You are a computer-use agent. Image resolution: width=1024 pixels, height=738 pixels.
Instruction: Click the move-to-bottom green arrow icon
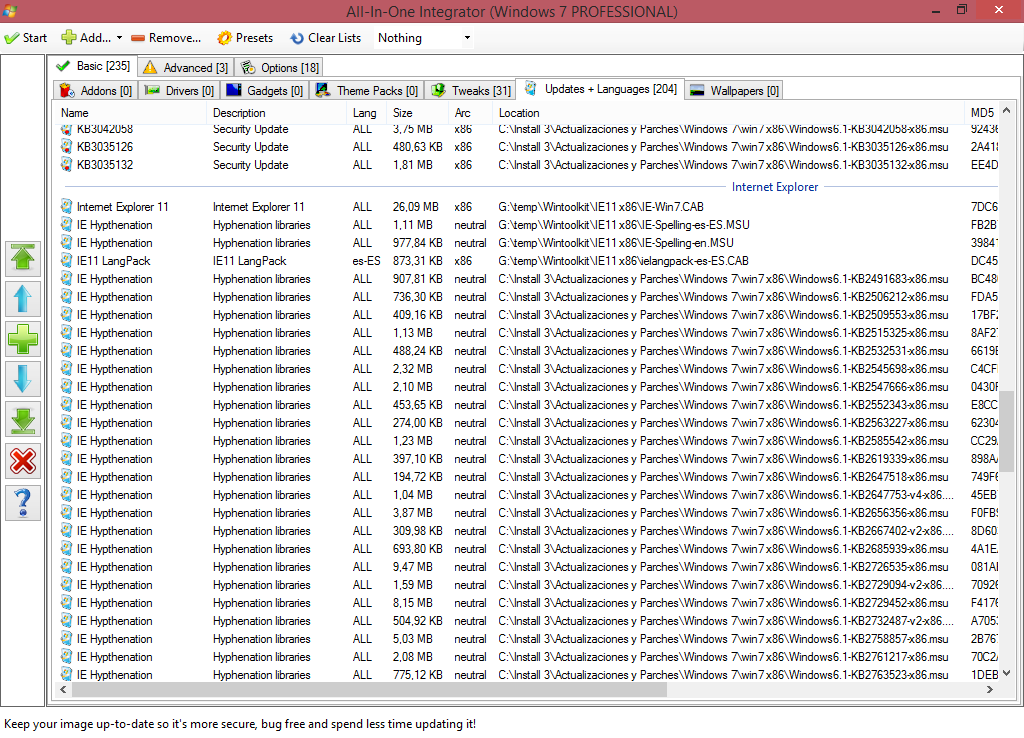point(23,420)
